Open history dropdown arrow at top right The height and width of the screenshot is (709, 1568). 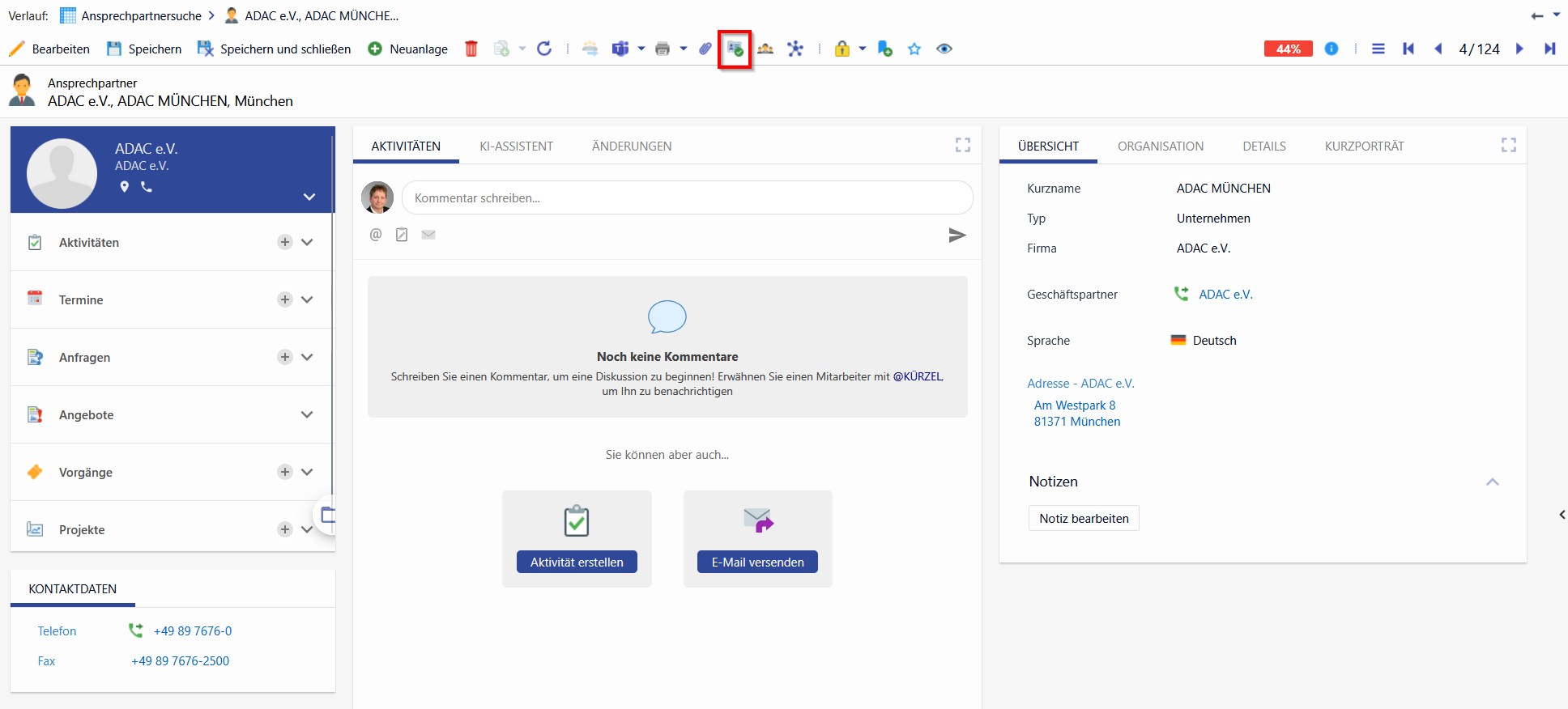[1557, 15]
